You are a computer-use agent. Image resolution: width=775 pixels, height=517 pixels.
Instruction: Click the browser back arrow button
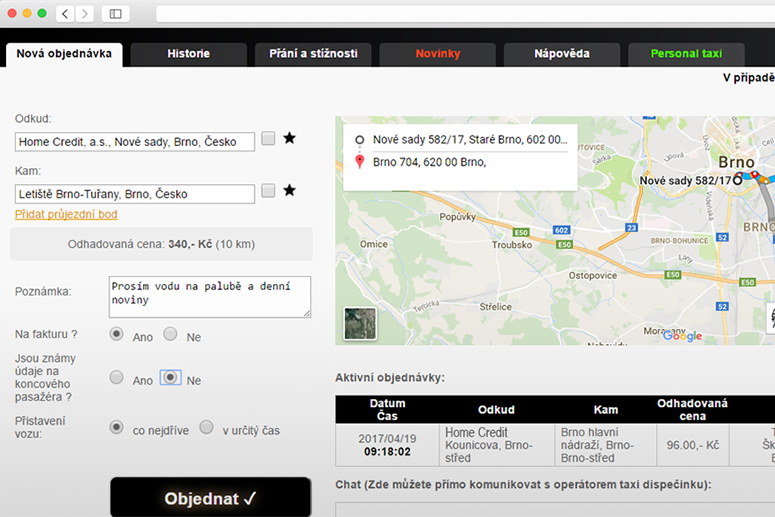(x=64, y=13)
